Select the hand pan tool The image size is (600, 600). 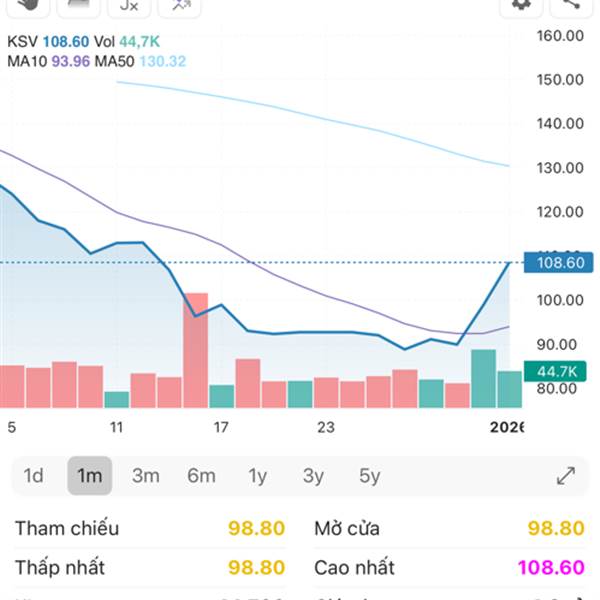coord(27,6)
